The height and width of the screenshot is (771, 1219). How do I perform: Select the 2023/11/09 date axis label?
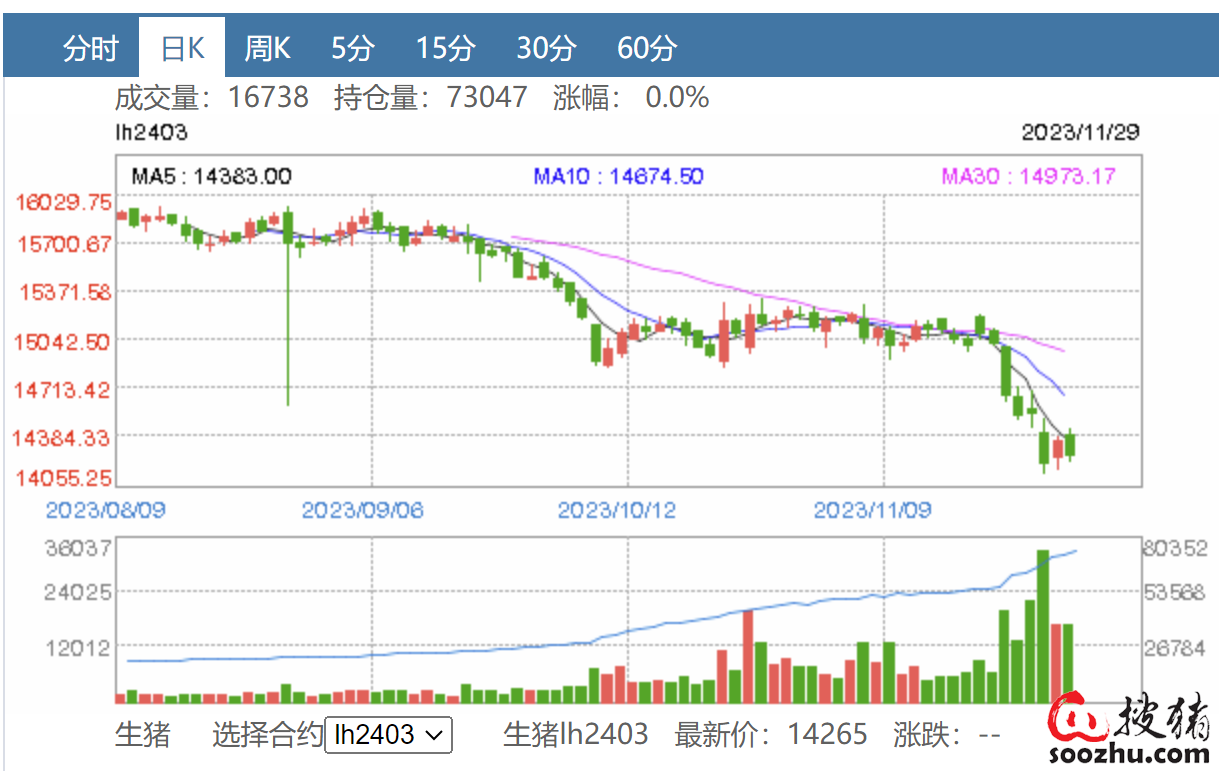[x=872, y=510]
